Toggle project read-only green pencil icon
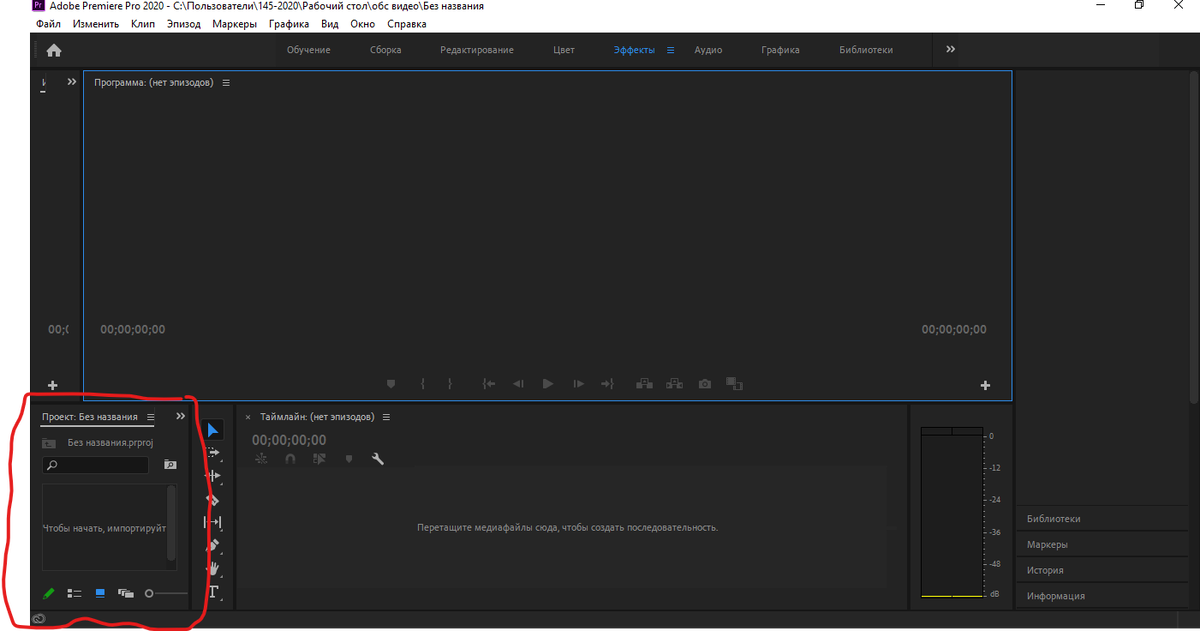 48,593
